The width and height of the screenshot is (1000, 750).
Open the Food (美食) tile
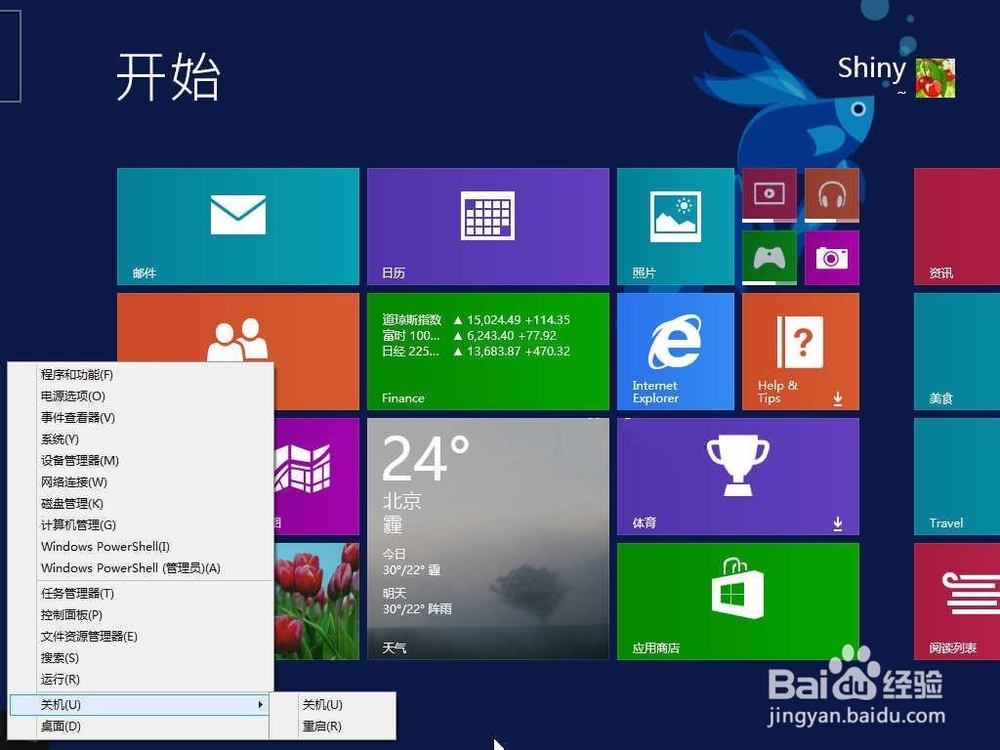[x=957, y=351]
